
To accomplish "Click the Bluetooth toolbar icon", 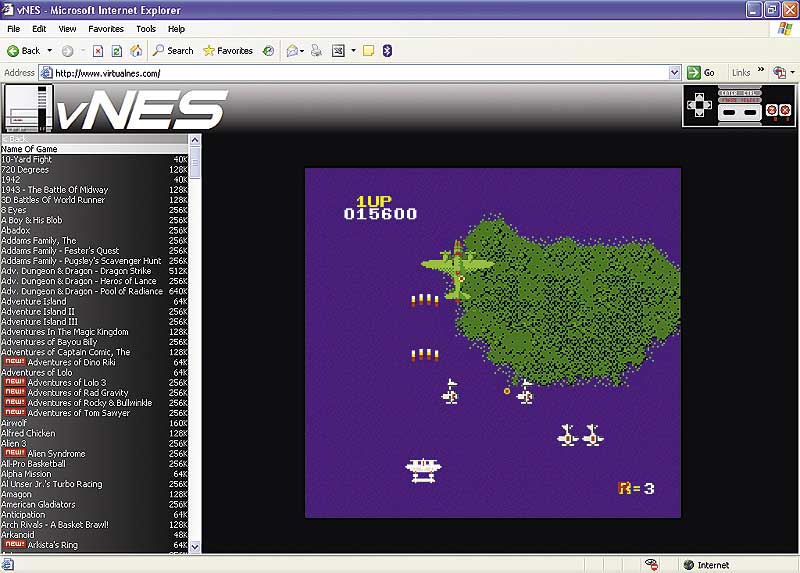I will point(387,51).
